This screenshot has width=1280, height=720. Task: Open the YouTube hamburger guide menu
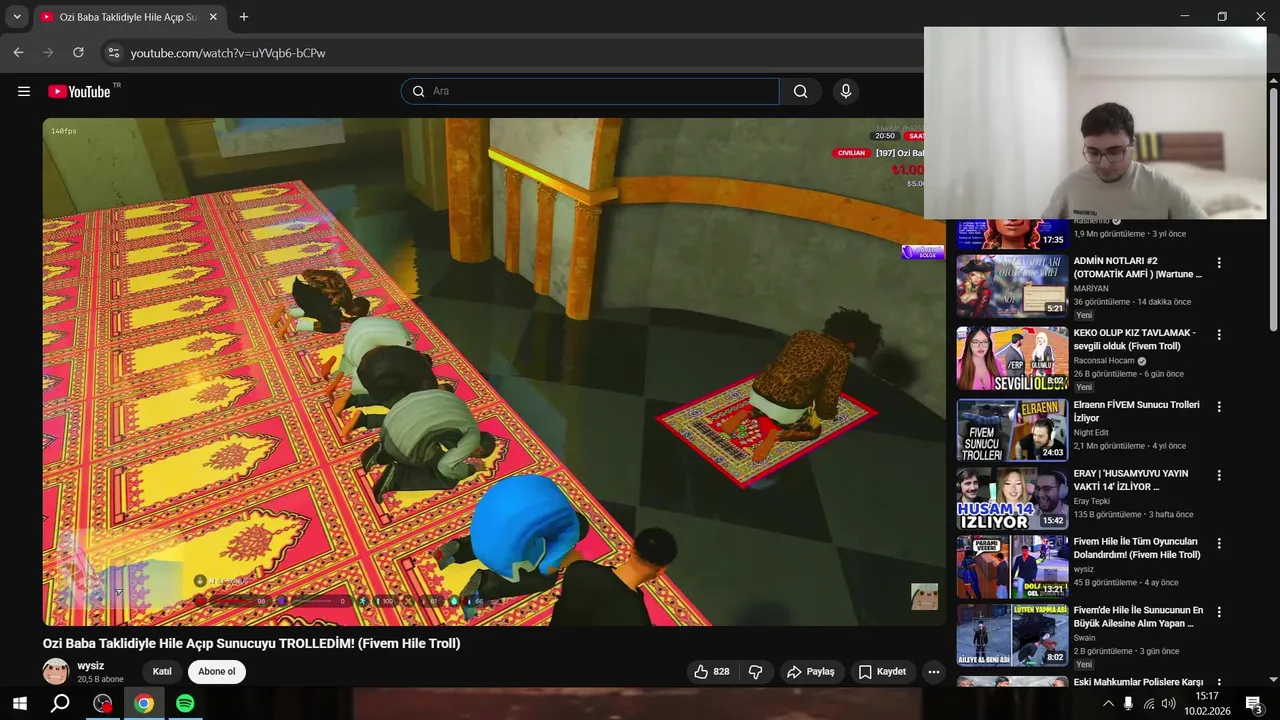pos(24,91)
